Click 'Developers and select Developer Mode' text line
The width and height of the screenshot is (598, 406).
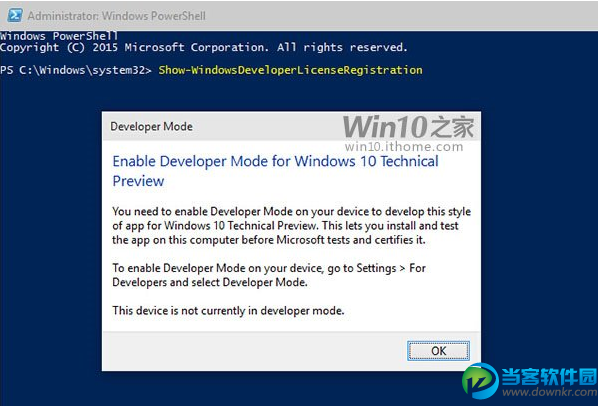coord(210,282)
